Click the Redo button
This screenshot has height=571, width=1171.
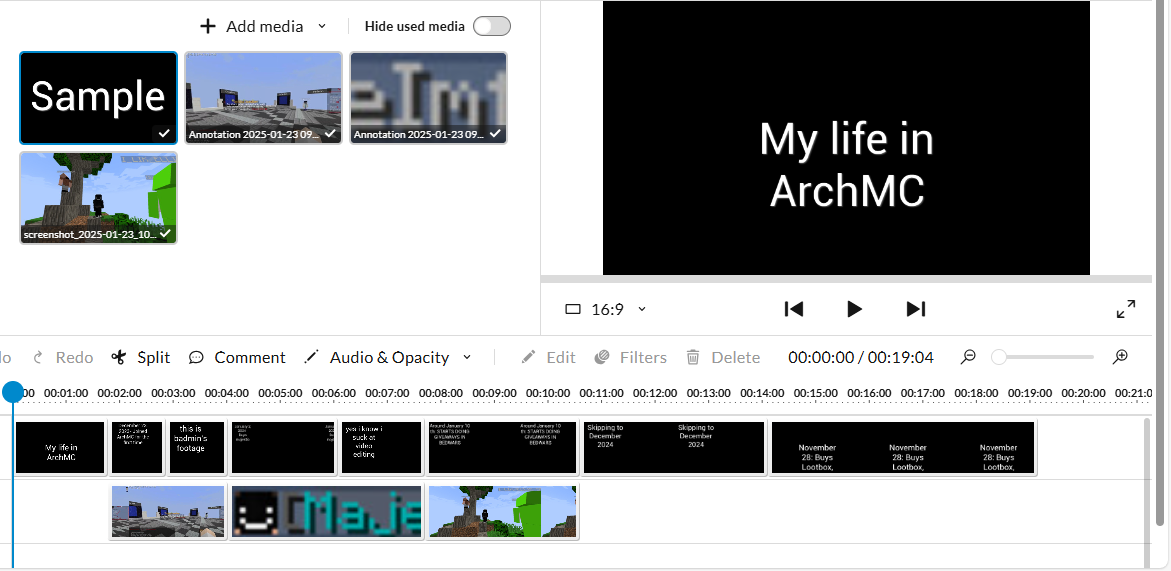click(63, 358)
